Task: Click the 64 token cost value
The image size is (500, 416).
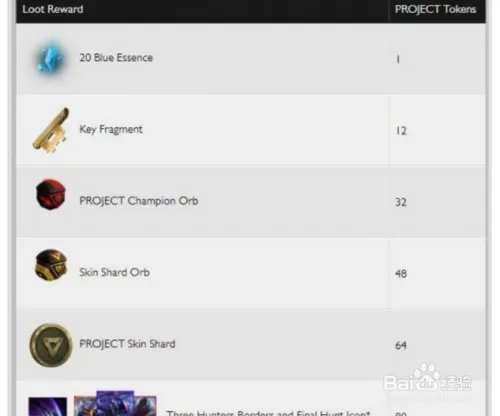Action: click(x=401, y=345)
